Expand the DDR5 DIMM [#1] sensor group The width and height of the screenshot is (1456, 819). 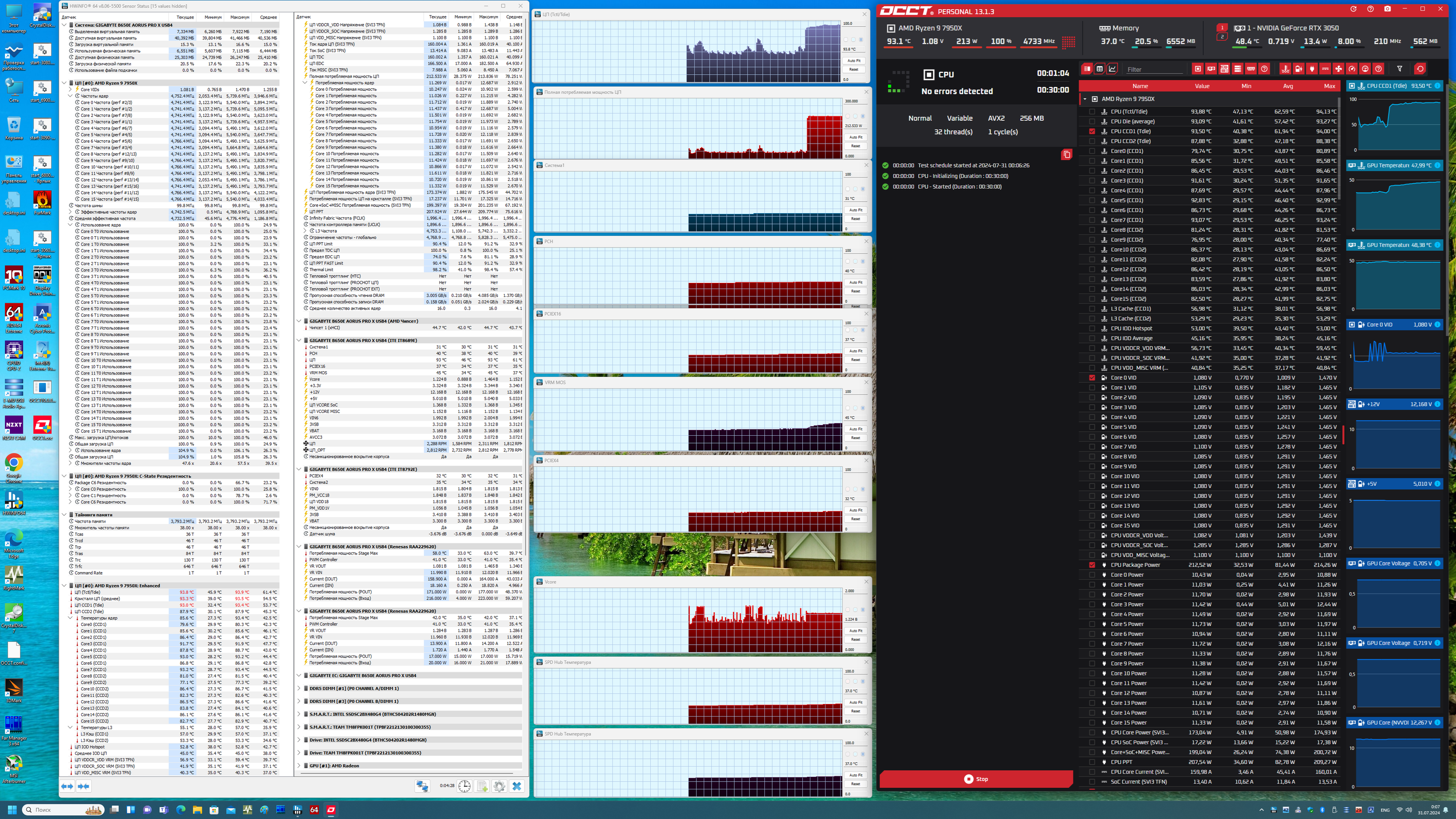[x=299, y=688]
